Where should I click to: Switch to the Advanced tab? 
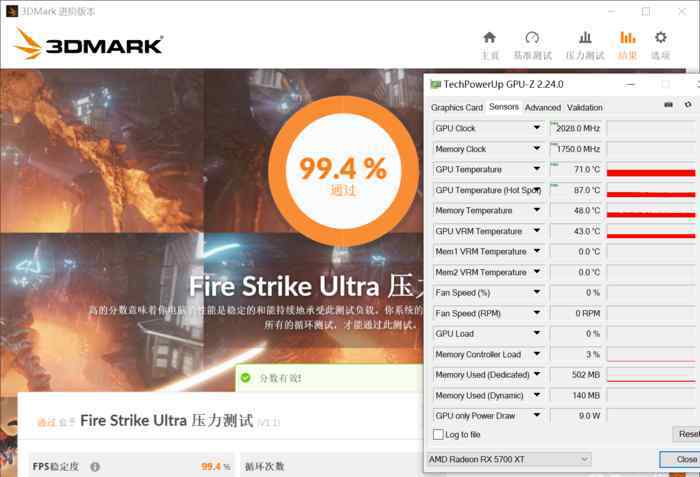[x=542, y=108]
